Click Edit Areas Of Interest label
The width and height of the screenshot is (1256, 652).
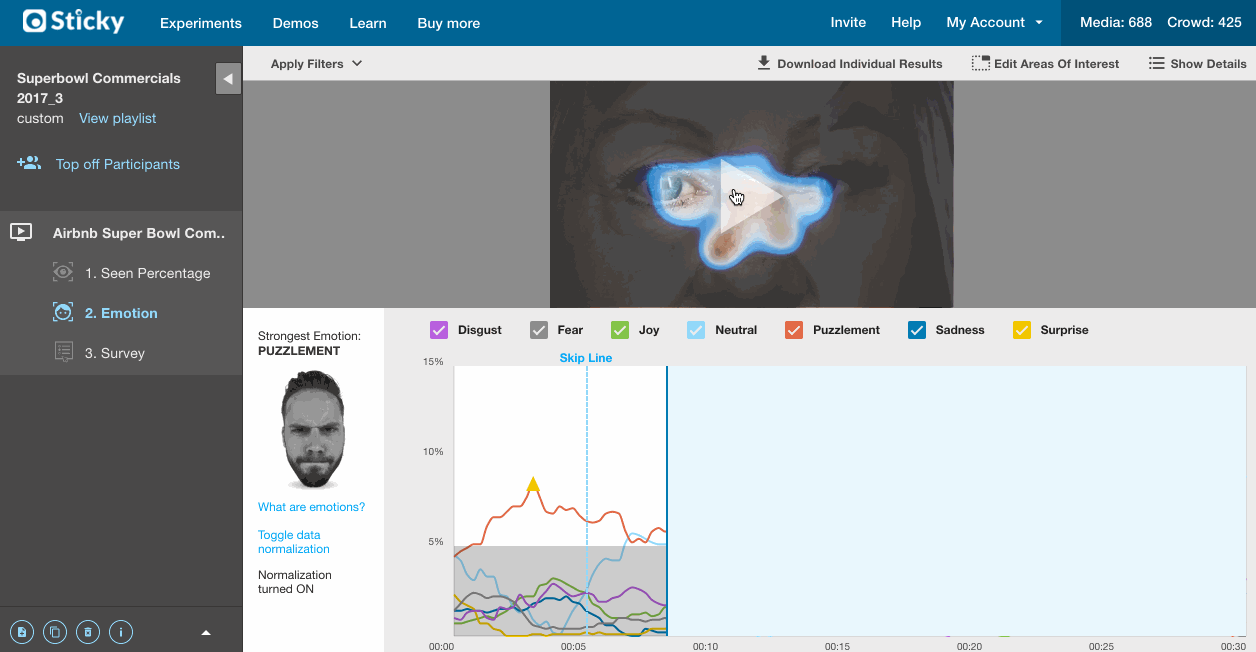pyautogui.click(x=1057, y=64)
